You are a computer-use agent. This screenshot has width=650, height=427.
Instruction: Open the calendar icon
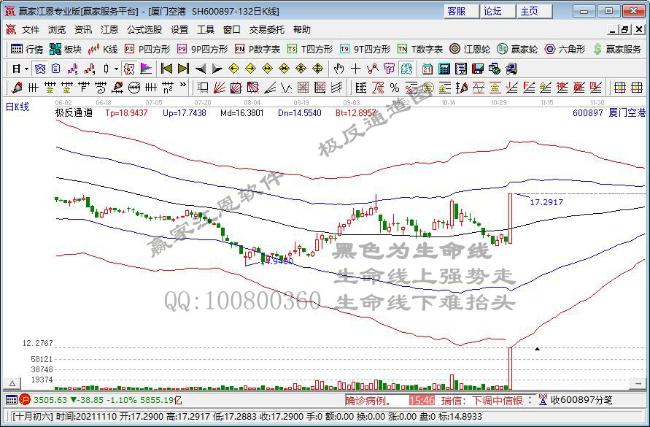(427, 69)
